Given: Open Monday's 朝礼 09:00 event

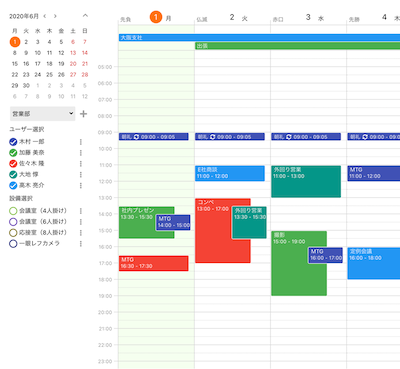Looking at the screenshot, I should coord(154,137).
